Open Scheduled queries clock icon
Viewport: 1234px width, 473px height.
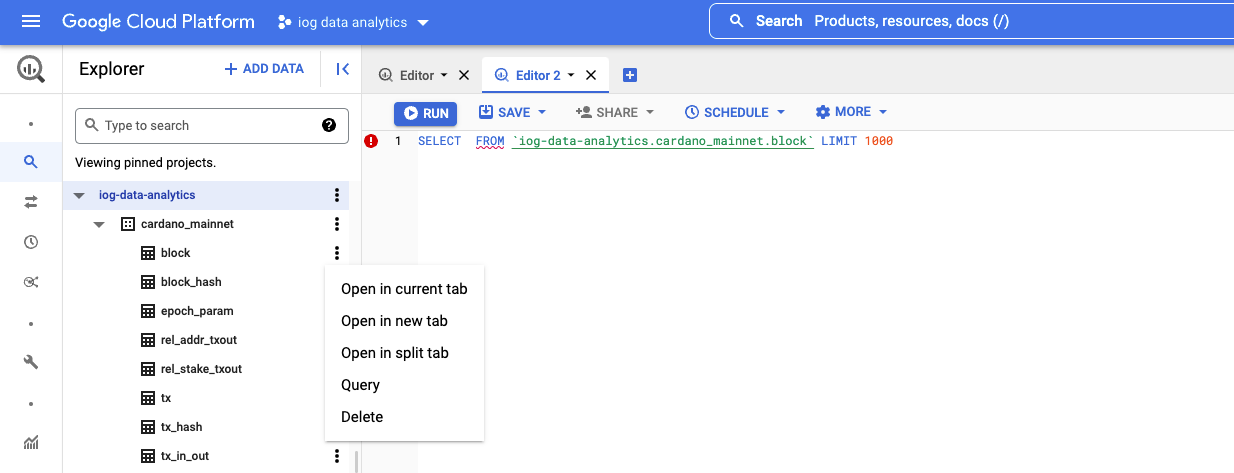31,242
